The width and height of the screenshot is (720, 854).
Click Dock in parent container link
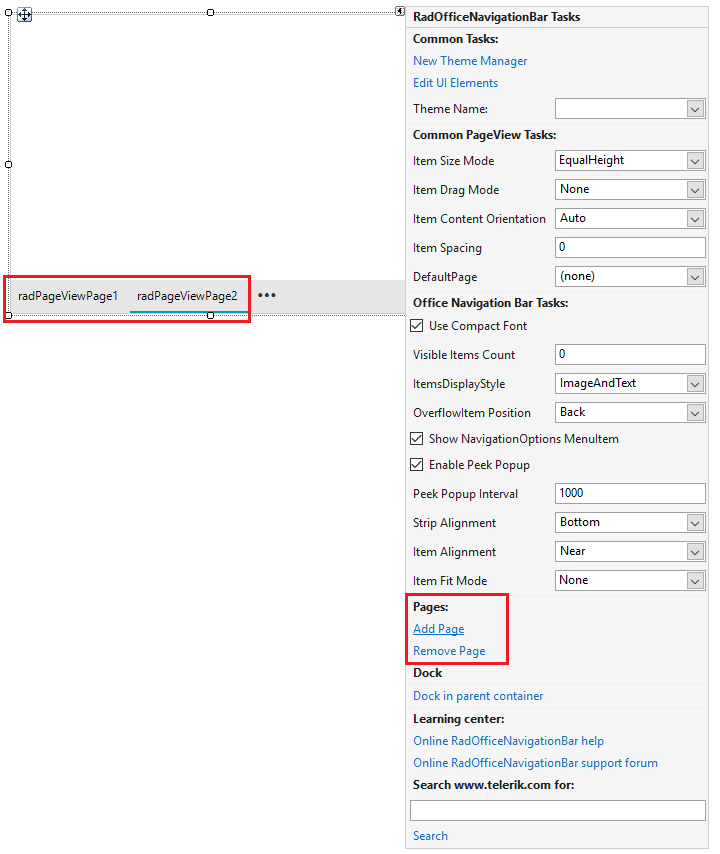[478, 696]
